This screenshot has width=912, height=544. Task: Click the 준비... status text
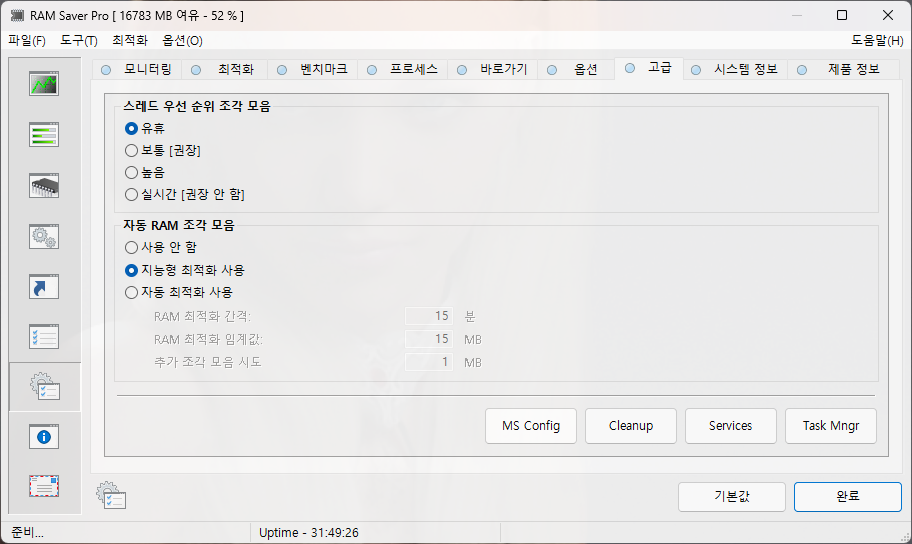coord(27,532)
